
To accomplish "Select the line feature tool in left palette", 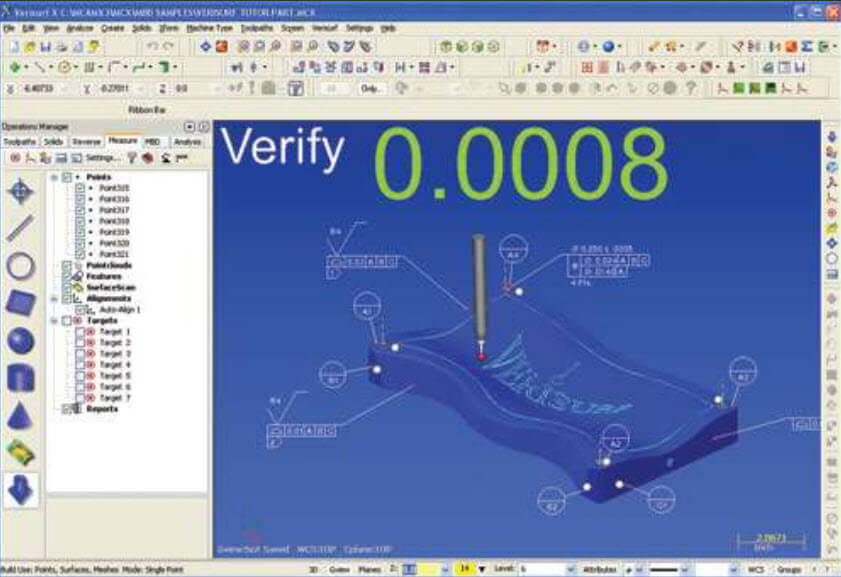I will [x=20, y=228].
